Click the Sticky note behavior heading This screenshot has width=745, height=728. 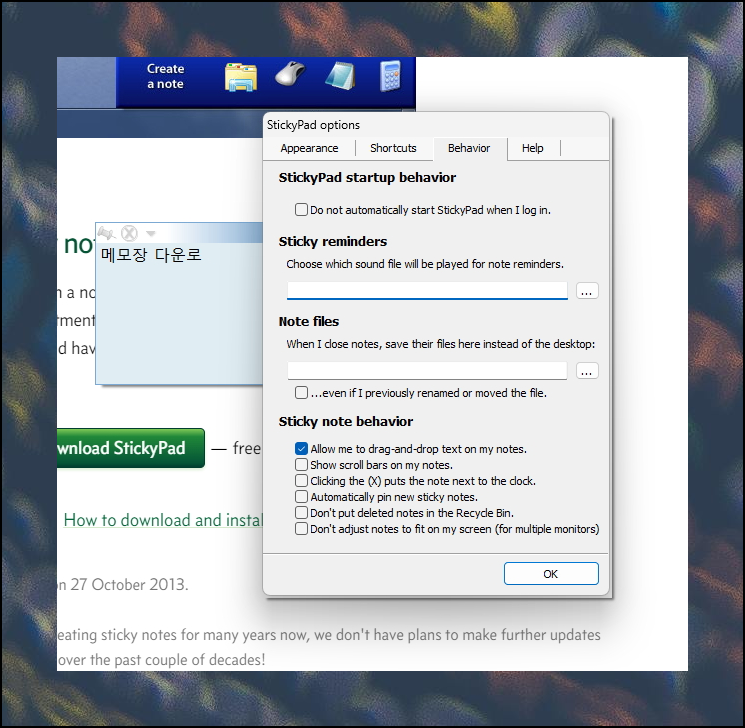pos(346,421)
